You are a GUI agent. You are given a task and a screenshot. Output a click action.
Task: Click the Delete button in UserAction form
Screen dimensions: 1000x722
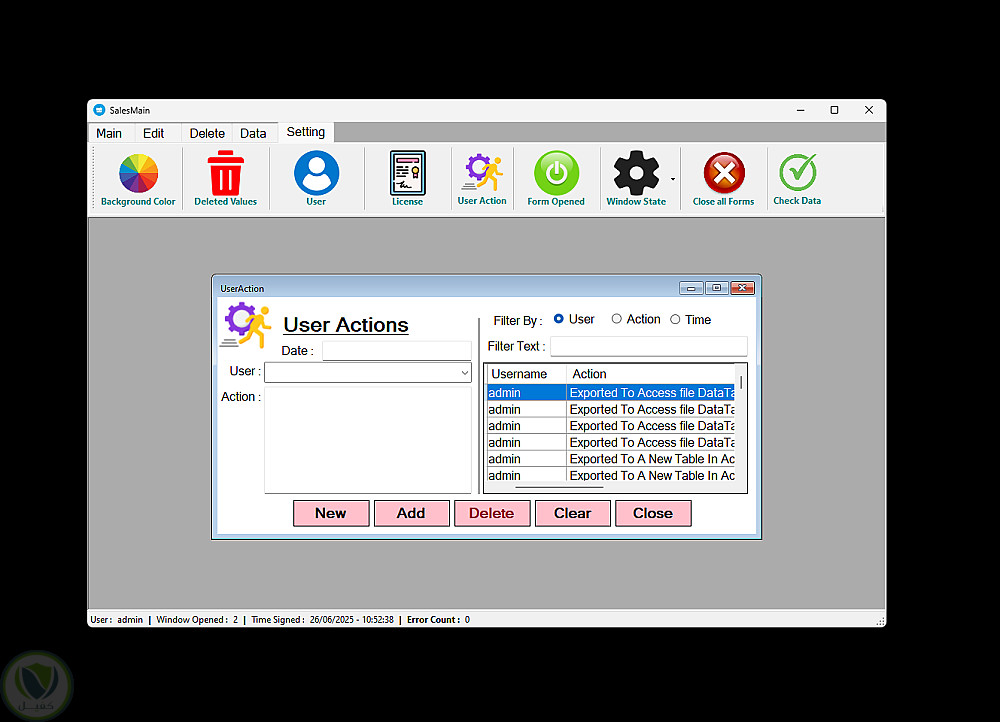492,513
